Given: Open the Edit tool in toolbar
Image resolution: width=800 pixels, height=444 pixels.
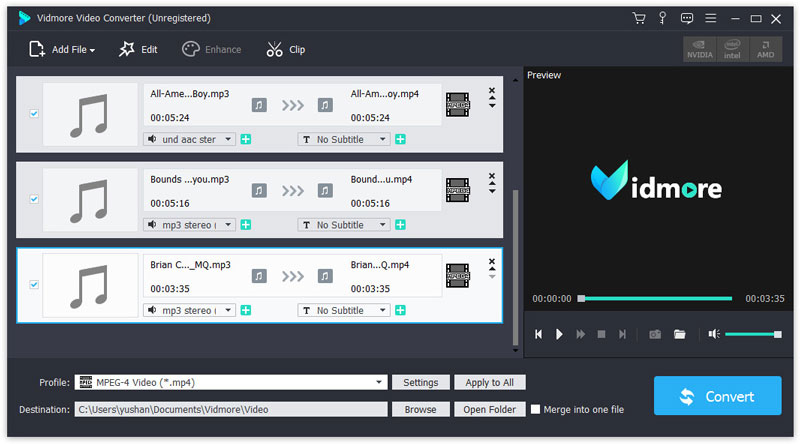Looking at the screenshot, I should (x=138, y=49).
